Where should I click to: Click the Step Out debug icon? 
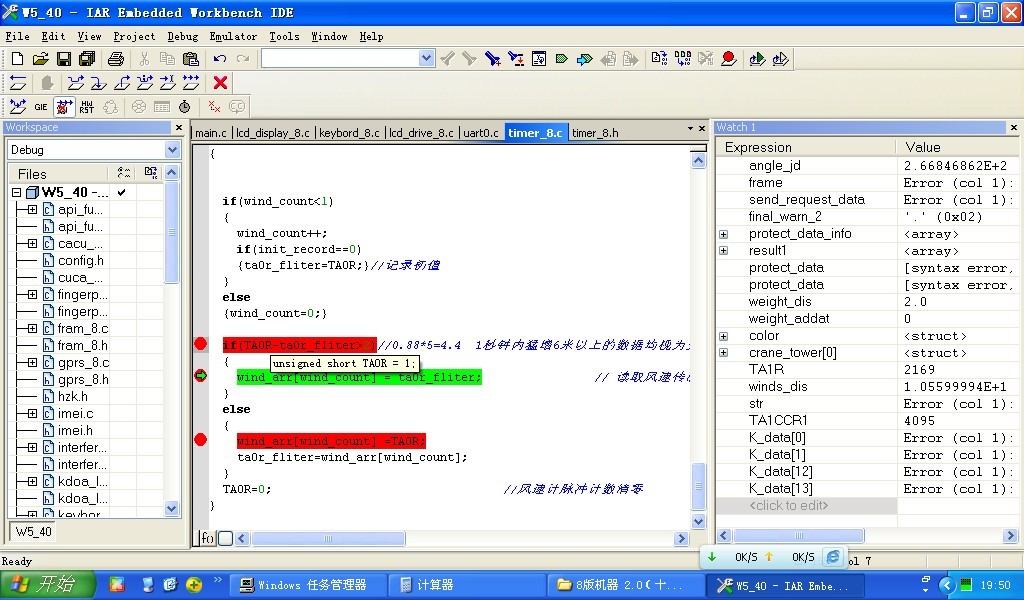click(x=122, y=83)
